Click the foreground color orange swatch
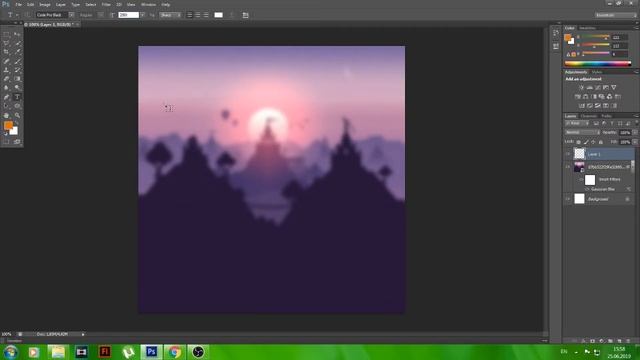The image size is (640, 360). 8,125
